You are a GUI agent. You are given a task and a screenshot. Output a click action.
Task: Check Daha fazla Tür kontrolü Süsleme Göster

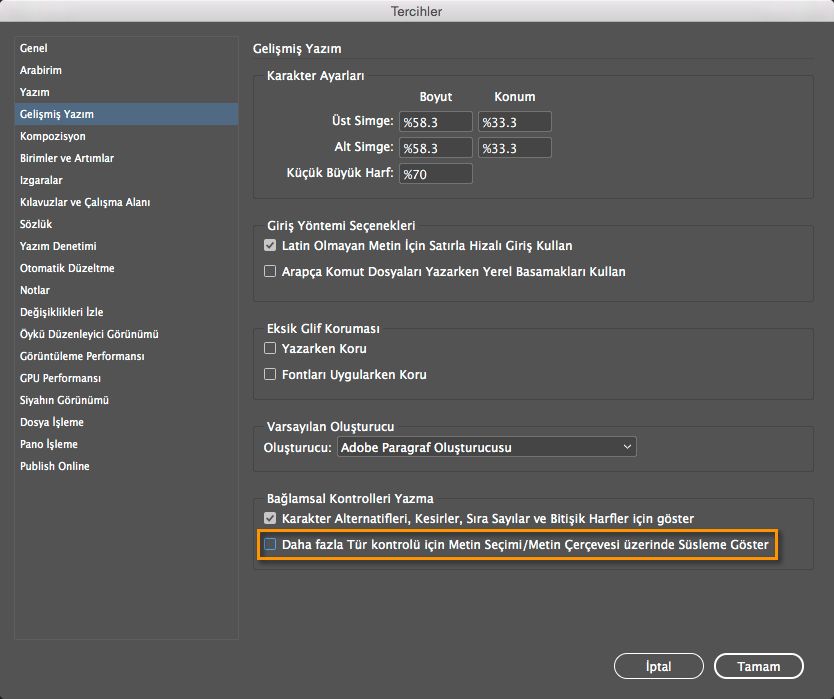pyautogui.click(x=270, y=545)
